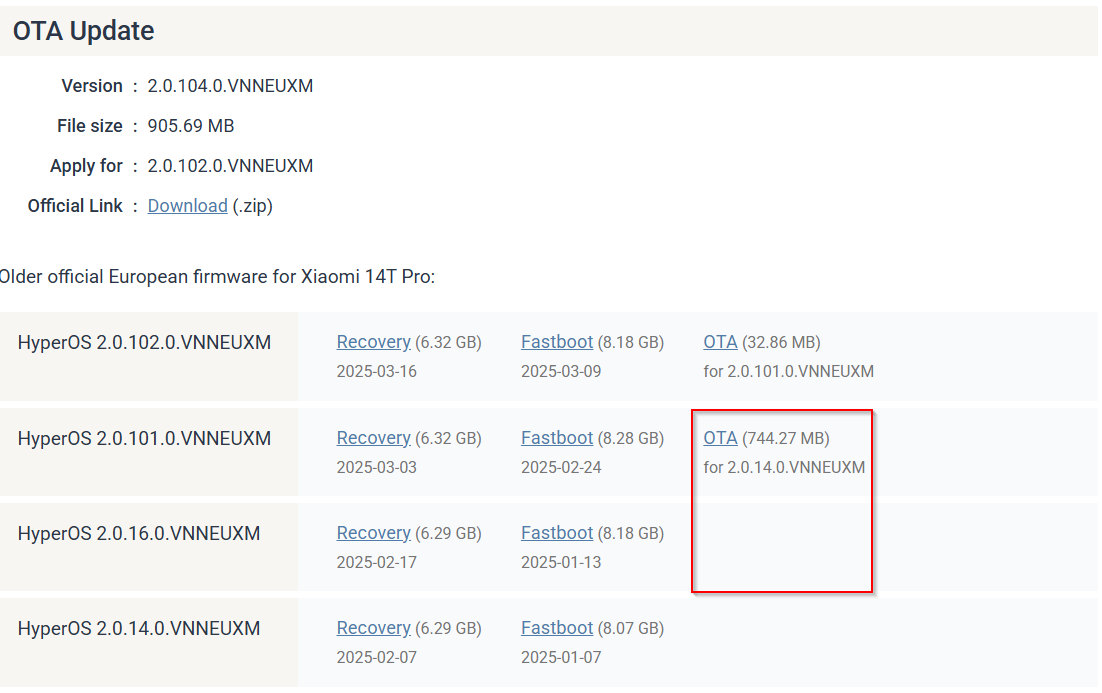Click the File size value 905.69 MB
1102x693 pixels.
[x=191, y=126]
